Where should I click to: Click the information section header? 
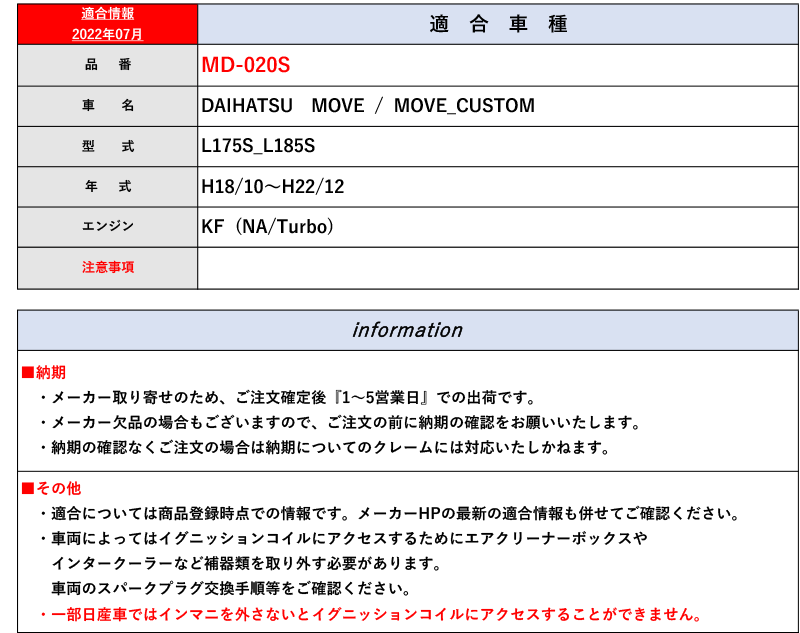click(x=408, y=330)
